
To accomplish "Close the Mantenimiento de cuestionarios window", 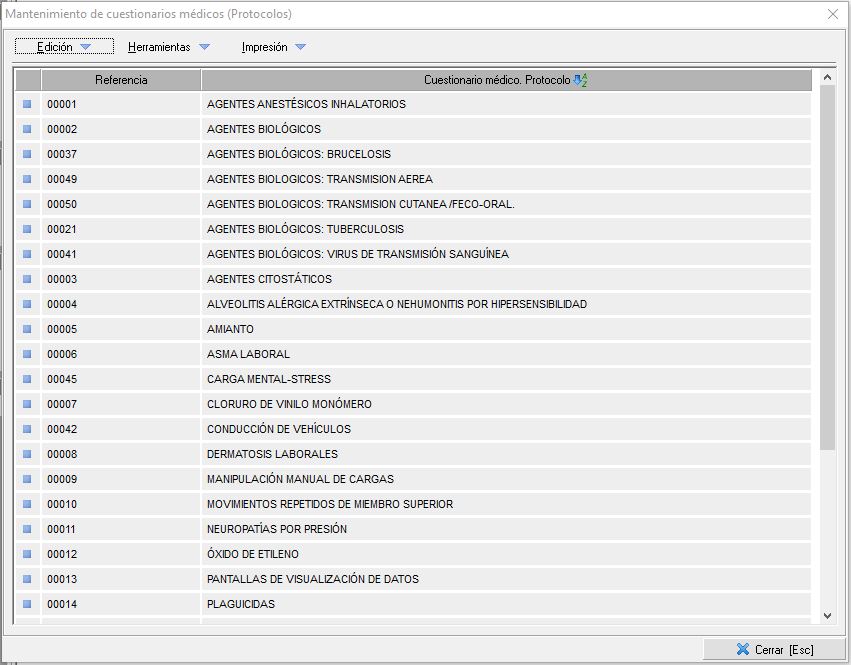I will coord(832,14).
